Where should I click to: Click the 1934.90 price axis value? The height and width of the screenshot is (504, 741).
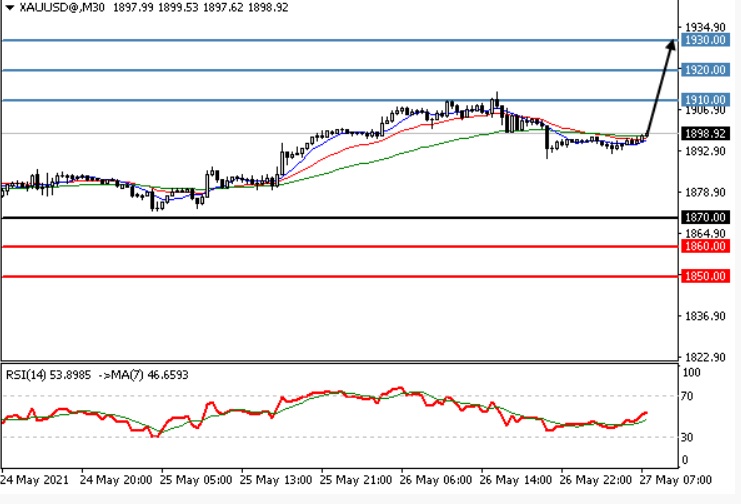(705, 27)
